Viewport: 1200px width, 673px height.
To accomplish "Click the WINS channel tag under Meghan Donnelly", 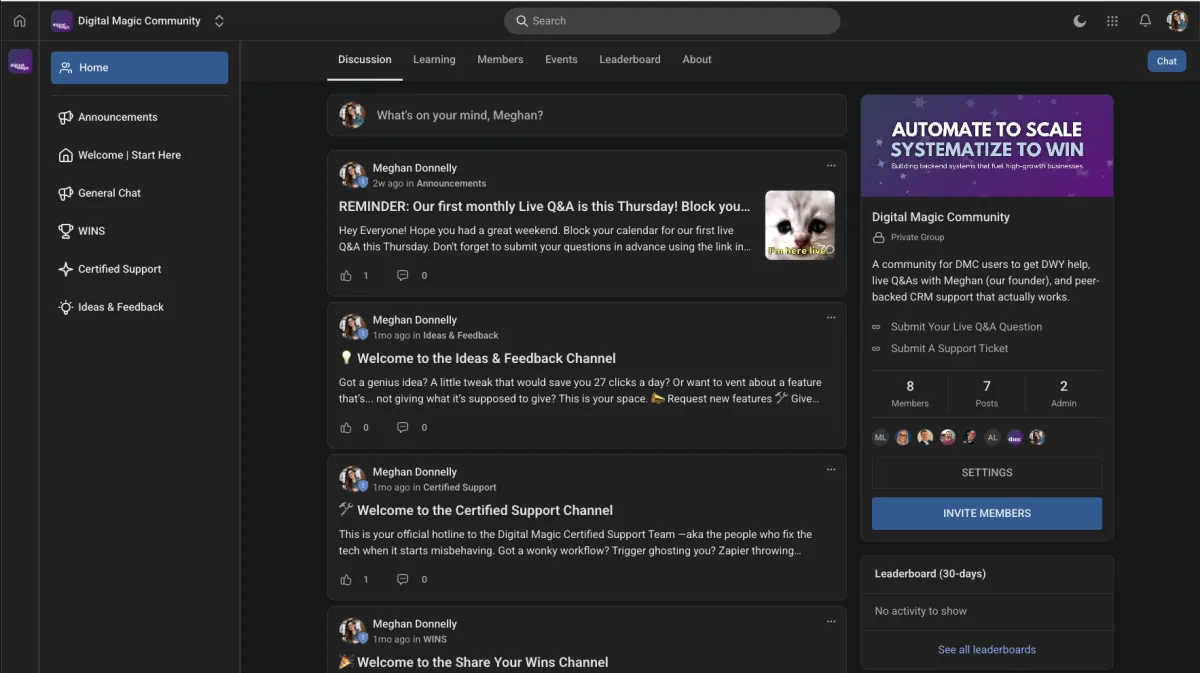I will click(x=435, y=640).
